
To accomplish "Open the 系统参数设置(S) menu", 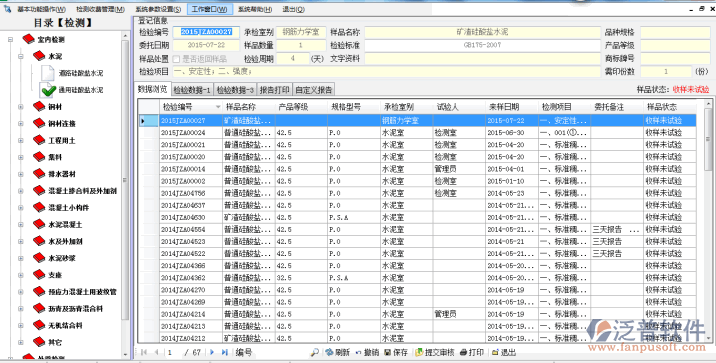I will pyautogui.click(x=158, y=9).
